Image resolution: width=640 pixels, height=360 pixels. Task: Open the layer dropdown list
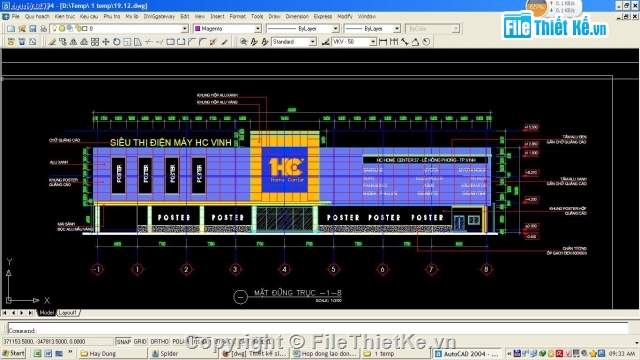coord(185,29)
